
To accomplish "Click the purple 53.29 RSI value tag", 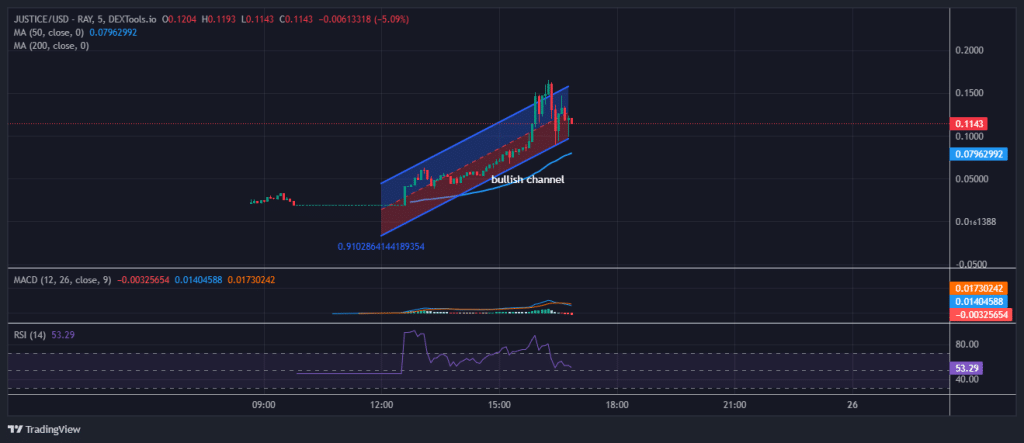I will [x=966, y=368].
